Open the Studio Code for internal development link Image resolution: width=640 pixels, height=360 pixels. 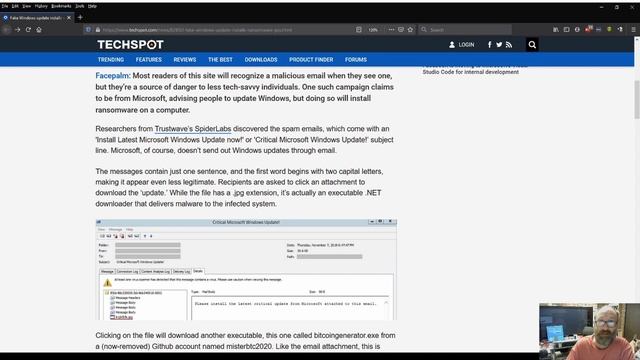coord(471,72)
